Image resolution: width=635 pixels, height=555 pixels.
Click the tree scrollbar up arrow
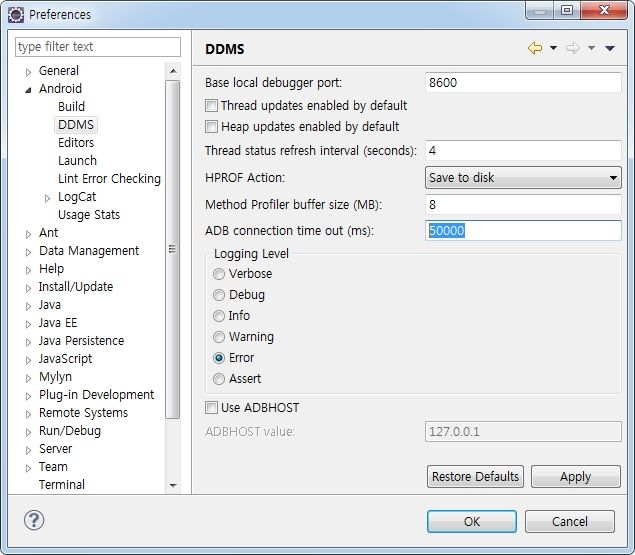click(x=173, y=71)
